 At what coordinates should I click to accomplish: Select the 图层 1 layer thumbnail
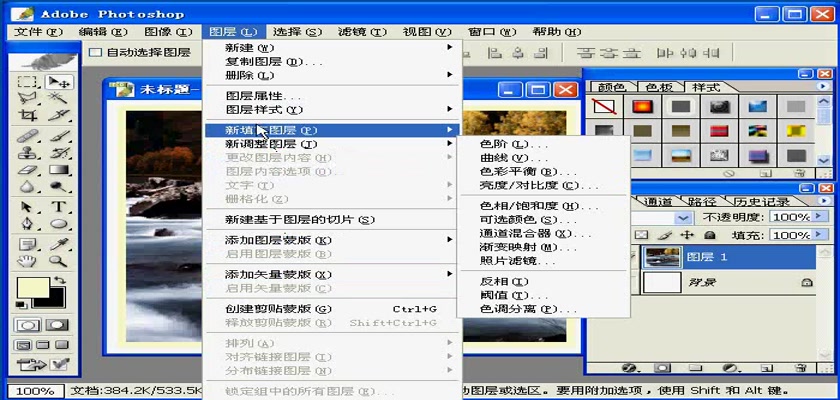[x=662, y=258]
